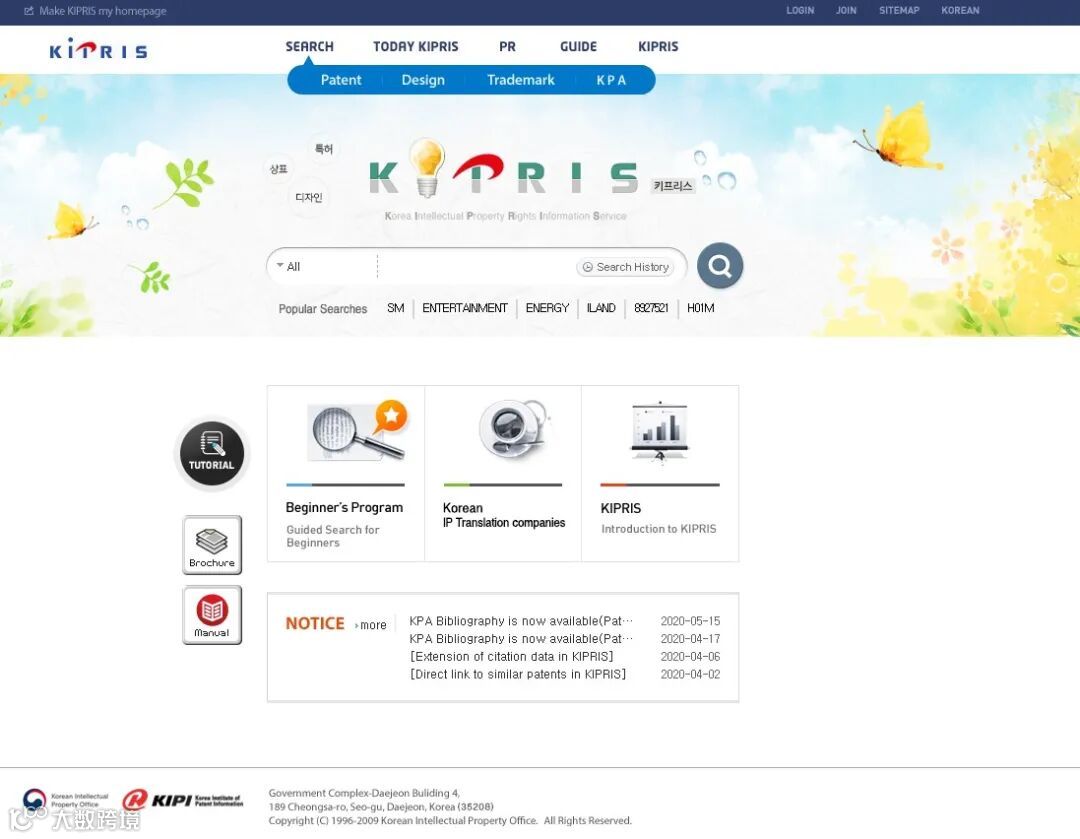Open the Manual book icon
The width and height of the screenshot is (1080, 839).
212,615
